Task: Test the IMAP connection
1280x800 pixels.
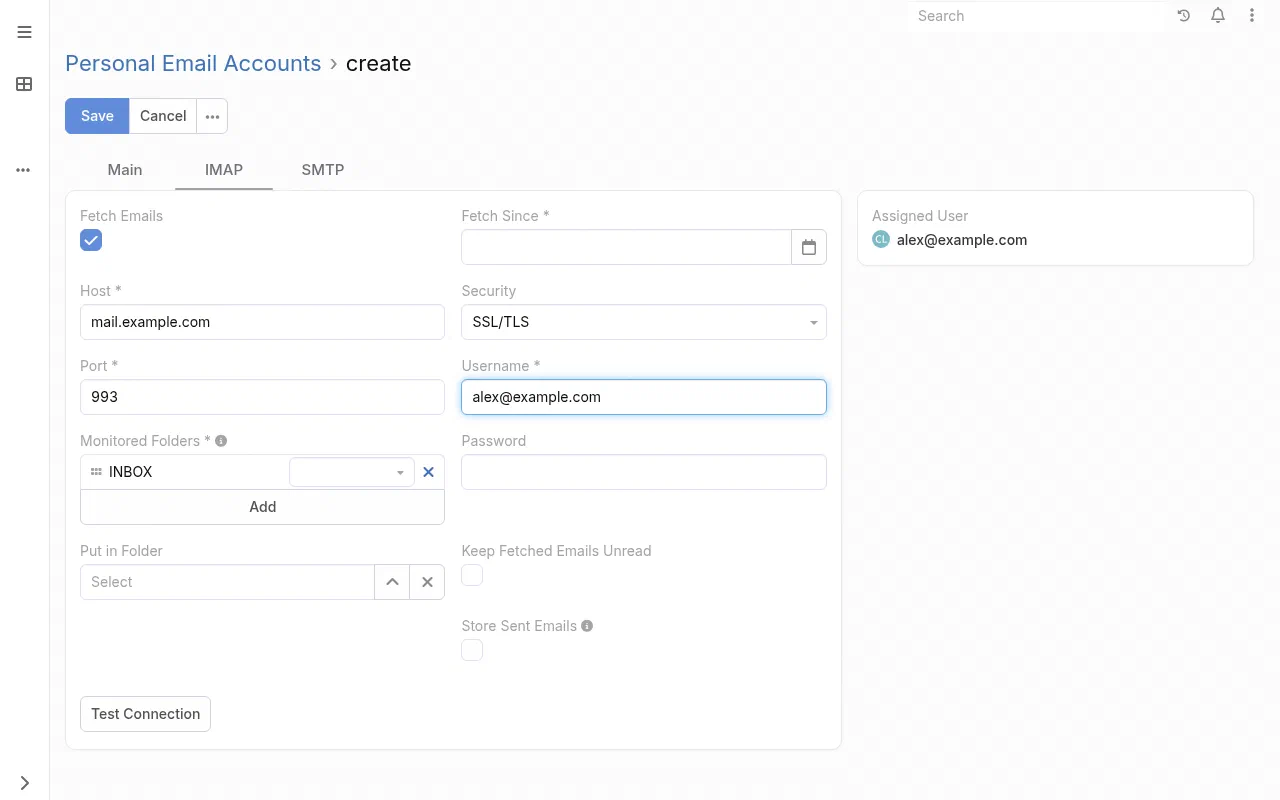Action: 145,714
